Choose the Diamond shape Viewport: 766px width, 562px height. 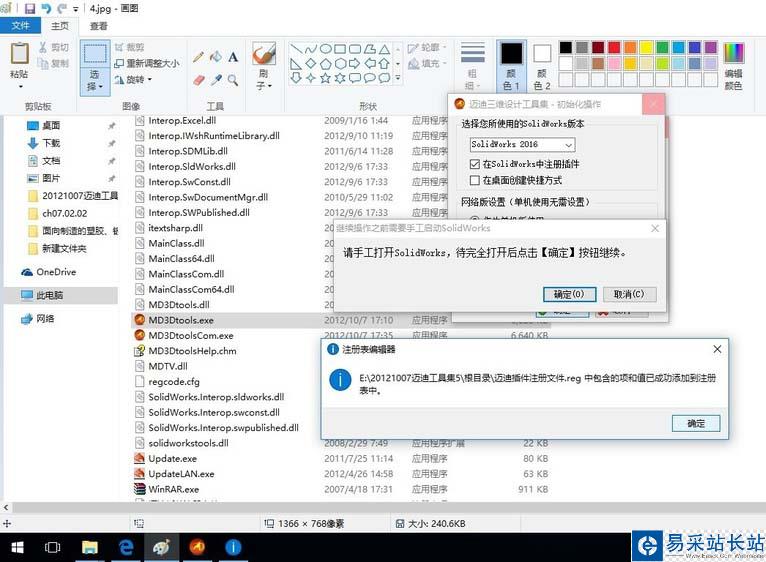311,64
